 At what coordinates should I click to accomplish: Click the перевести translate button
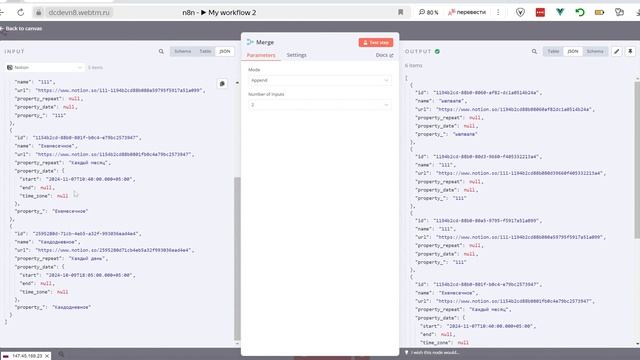467,13
